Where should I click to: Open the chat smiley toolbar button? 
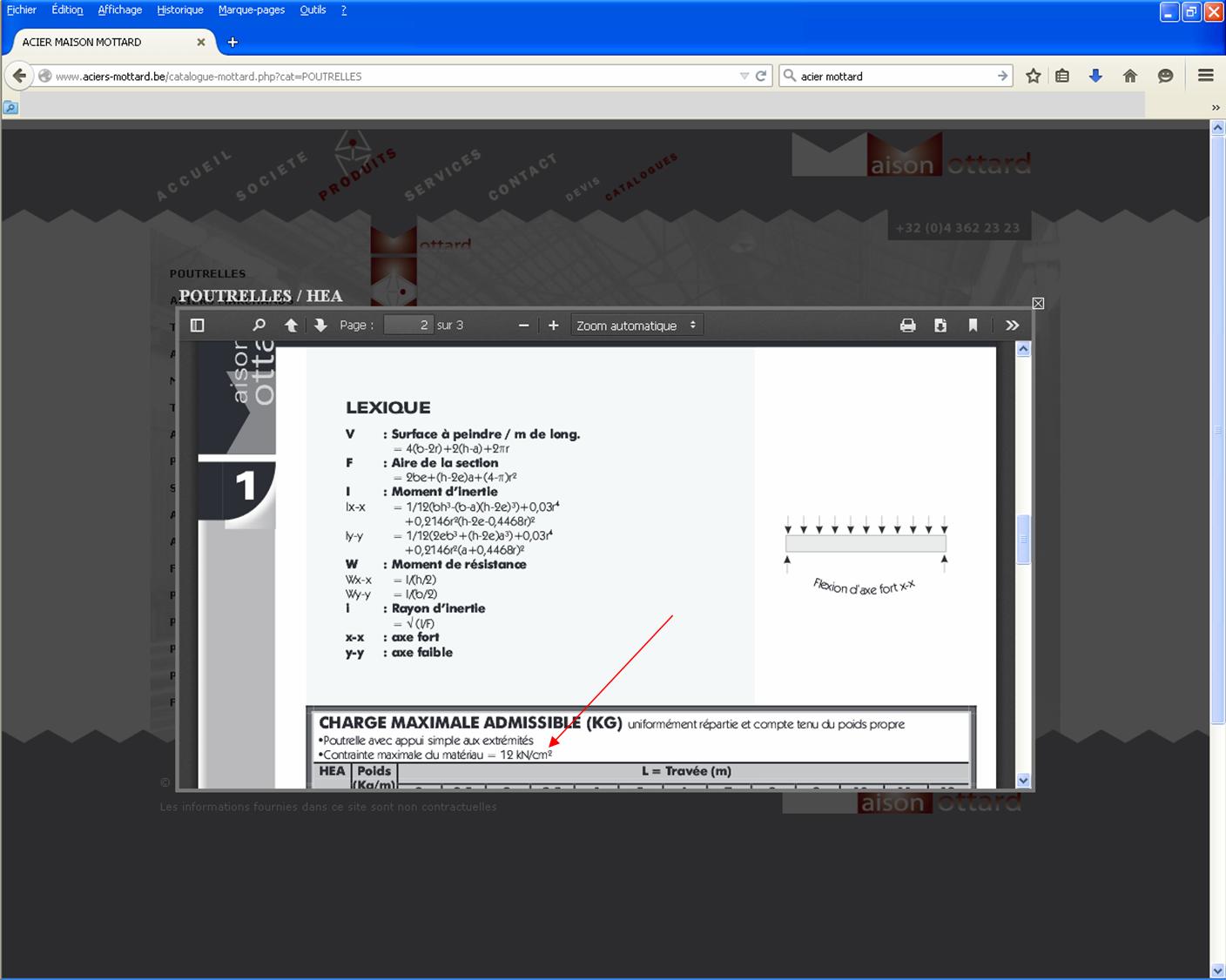1165,77
